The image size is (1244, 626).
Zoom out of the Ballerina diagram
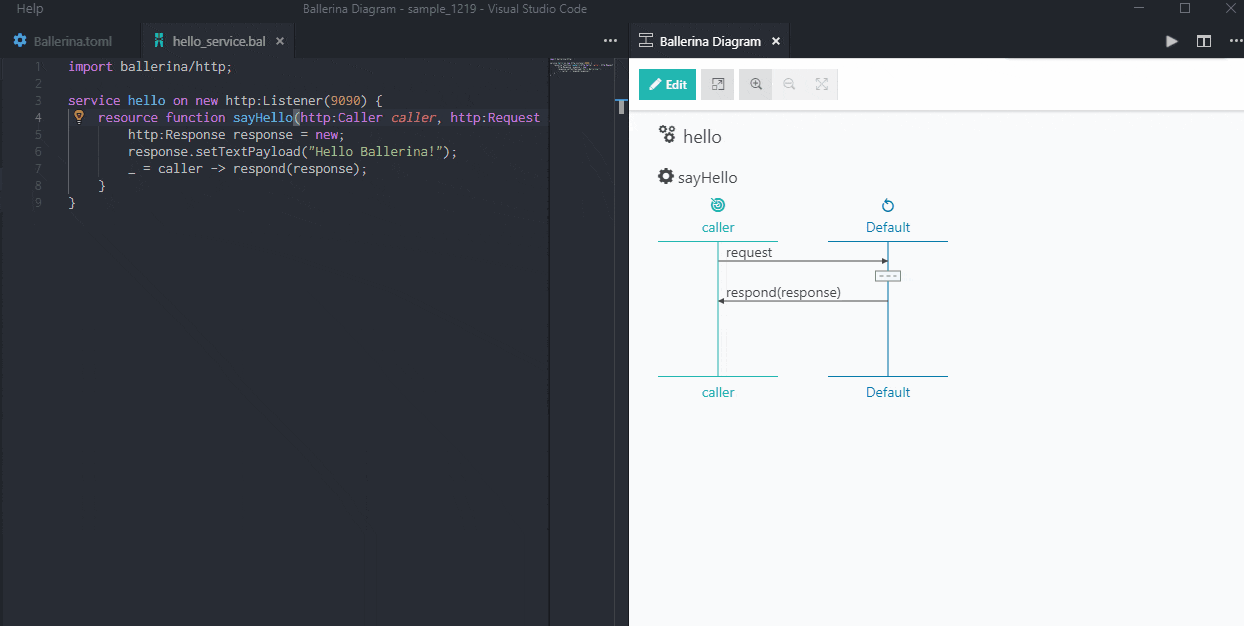tap(789, 85)
